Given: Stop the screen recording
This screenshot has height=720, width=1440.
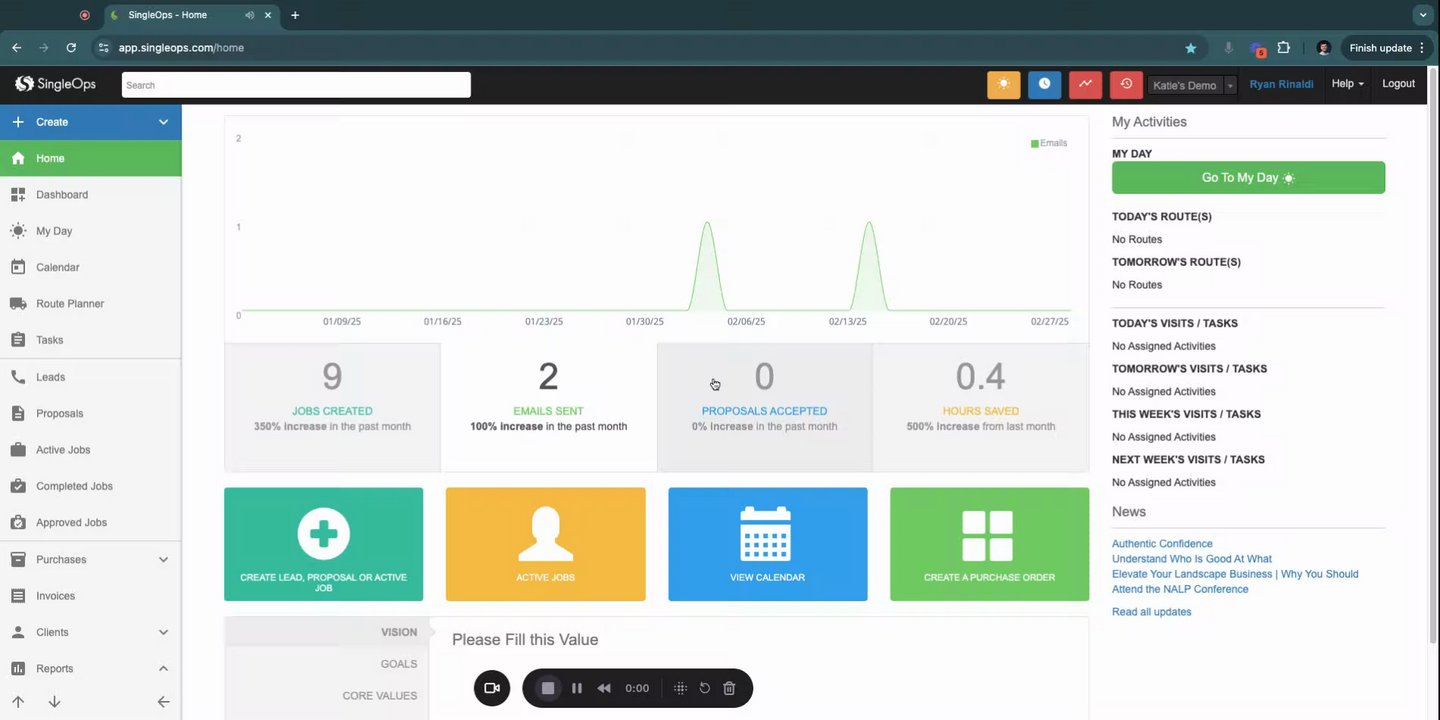Looking at the screenshot, I should tap(548, 688).
